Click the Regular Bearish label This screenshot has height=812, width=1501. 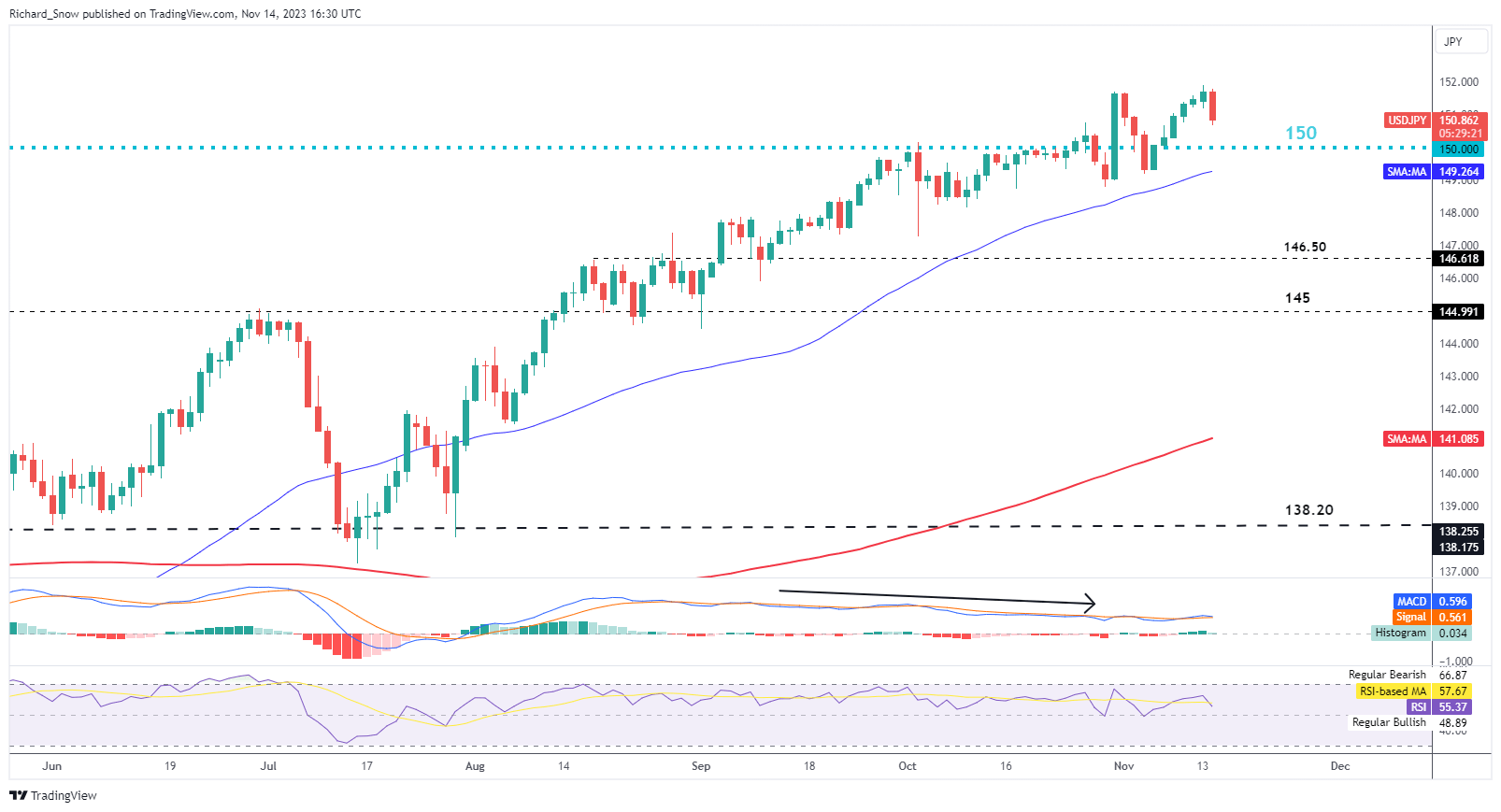coord(1387,675)
